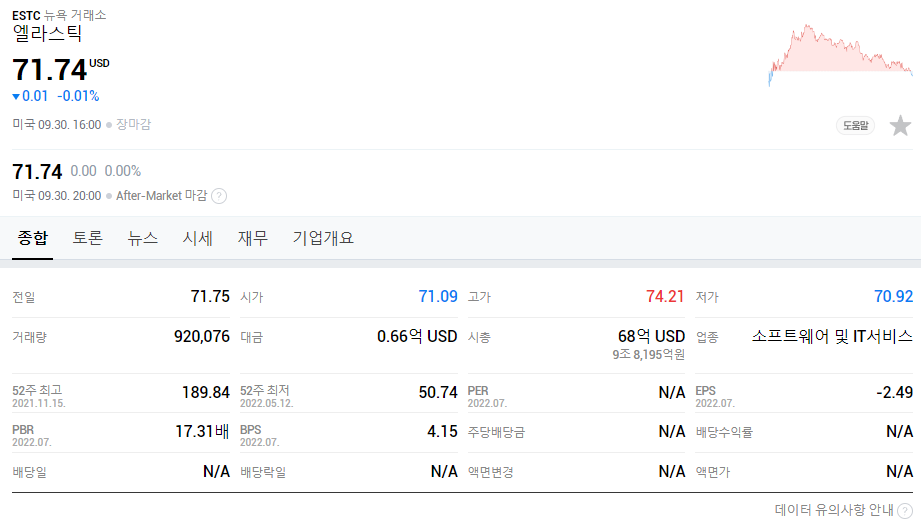Go to the 시세 tab
The height and width of the screenshot is (529, 921).
(x=197, y=238)
